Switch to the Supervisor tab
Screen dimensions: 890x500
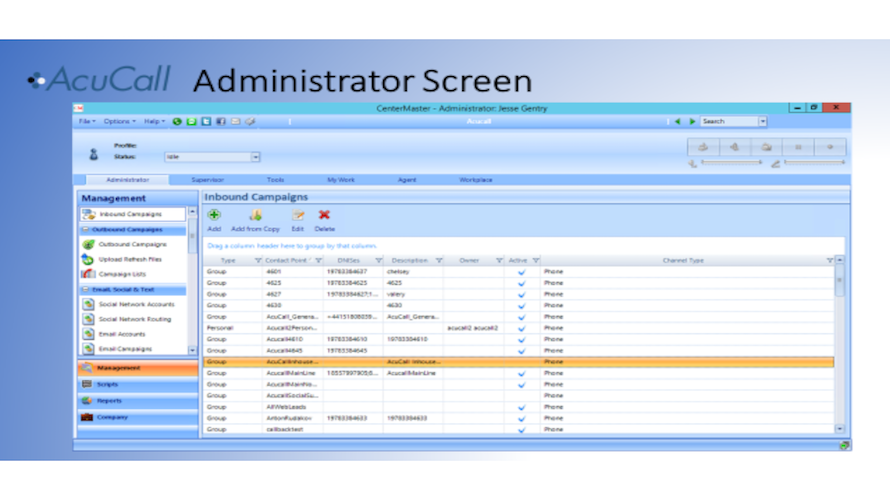pos(207,180)
